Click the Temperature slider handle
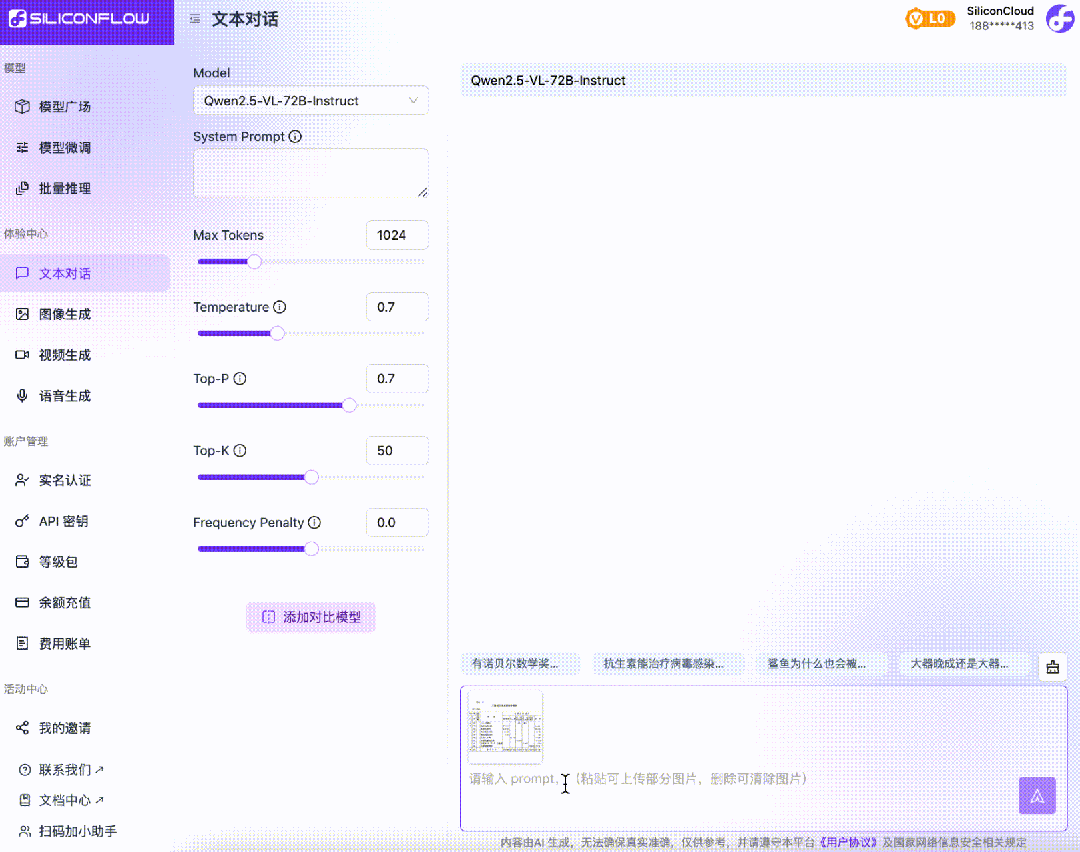Viewport: 1080px width, 852px height. click(x=278, y=333)
